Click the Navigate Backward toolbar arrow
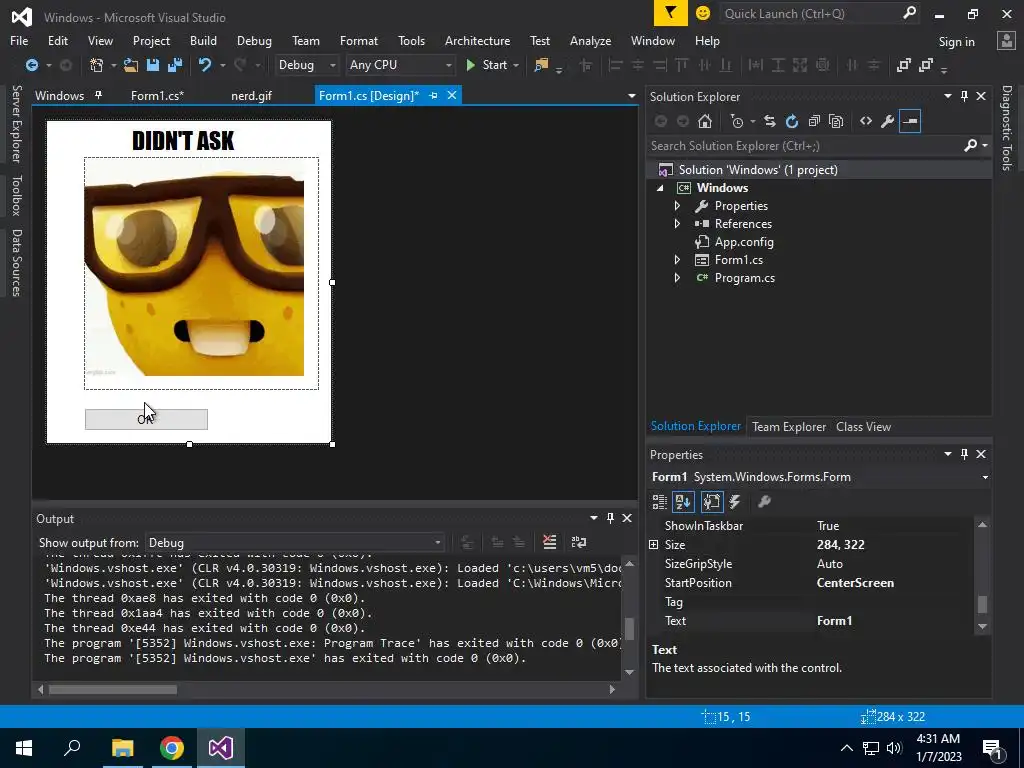The height and width of the screenshot is (768, 1024). 31,65
